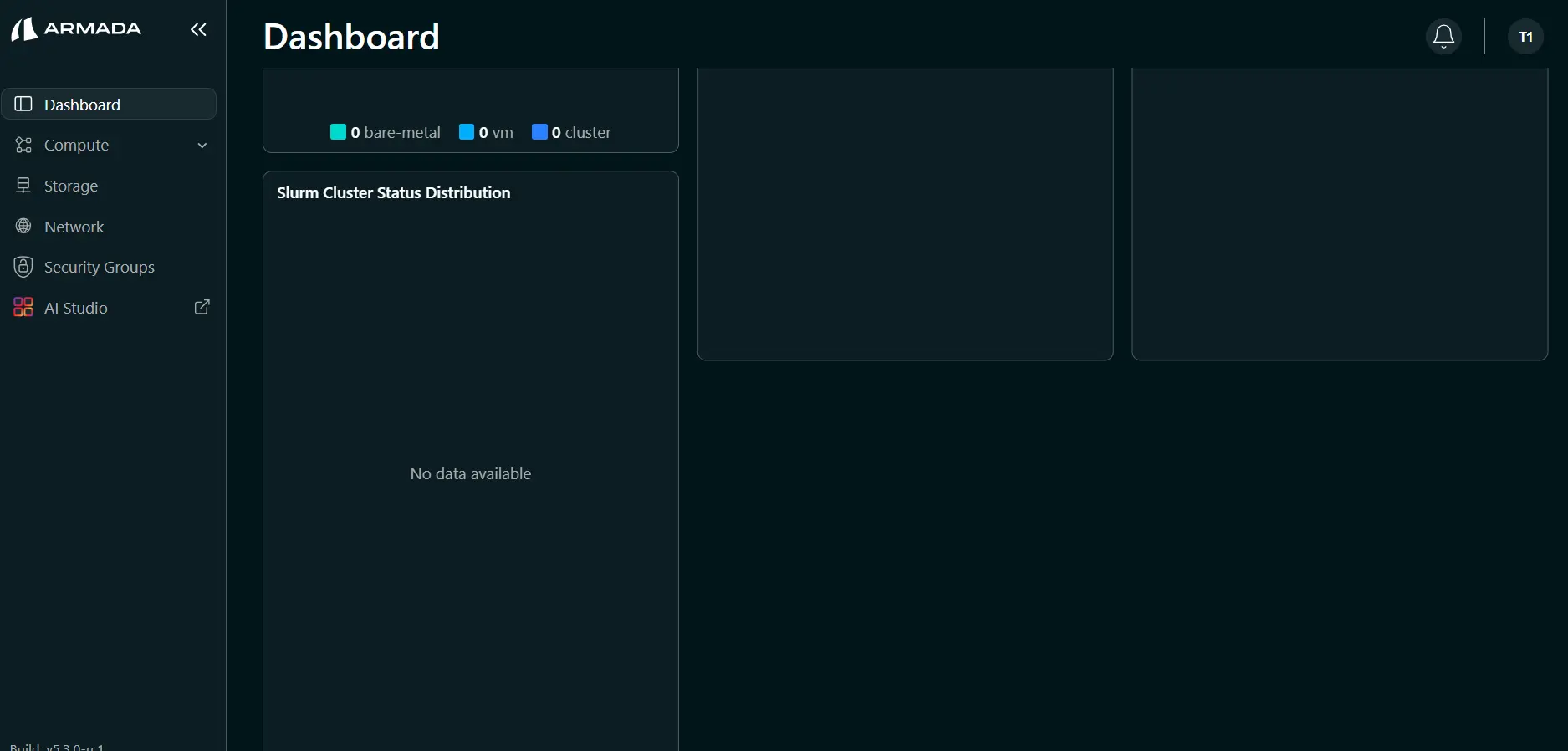Viewport: 1568px width, 751px height.
Task: Click the 'No data available' message
Action: [x=471, y=473]
